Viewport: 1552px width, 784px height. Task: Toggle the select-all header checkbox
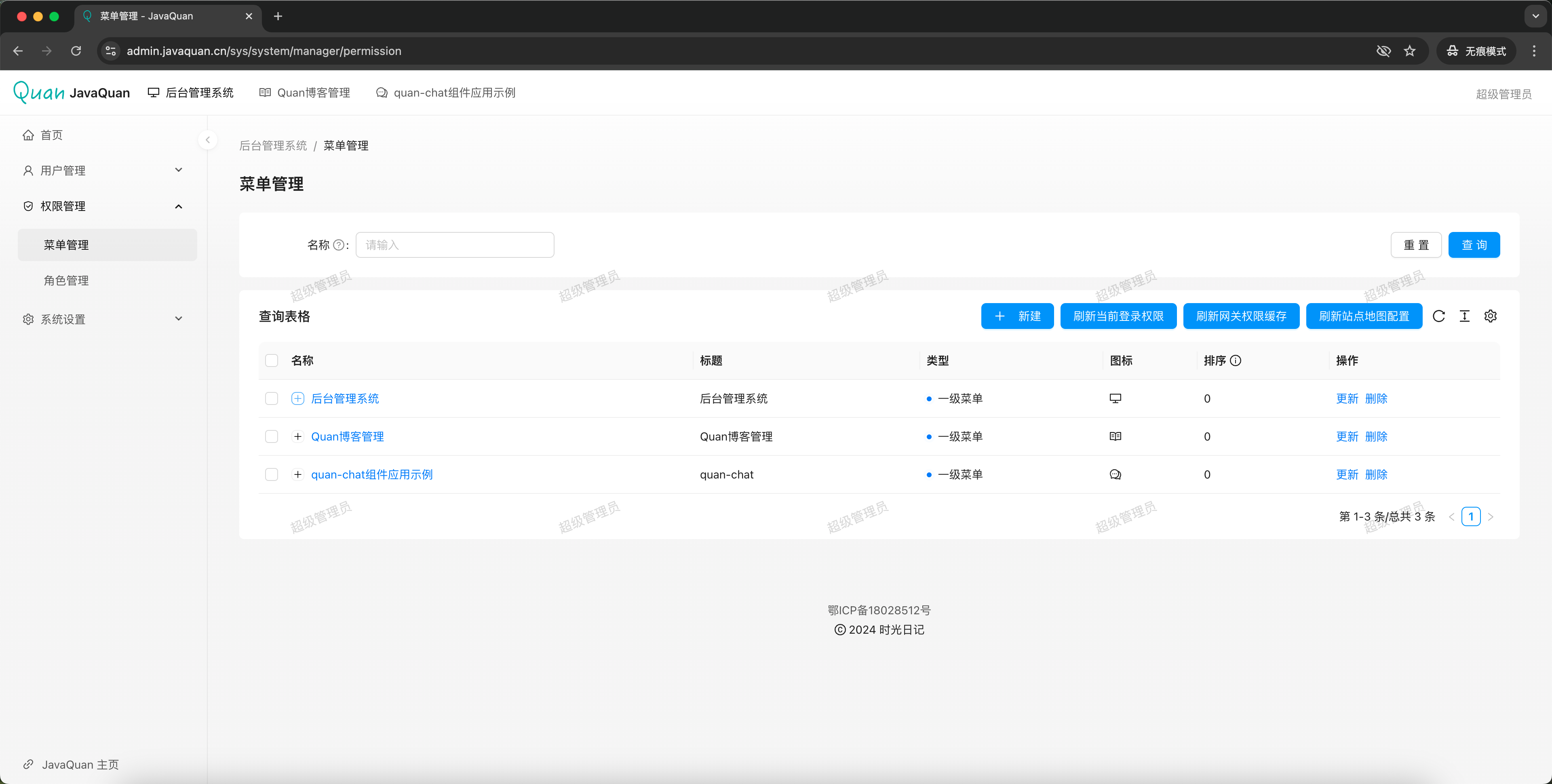coord(272,360)
